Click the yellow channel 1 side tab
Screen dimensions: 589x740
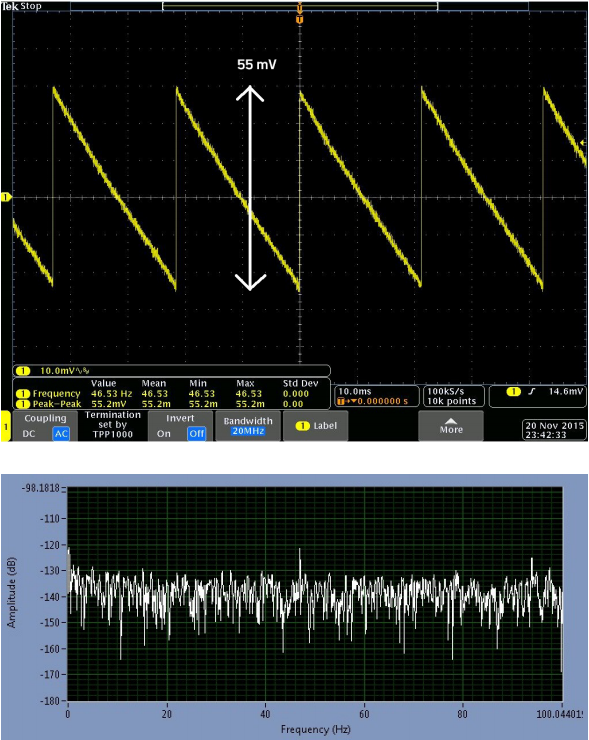(x=5, y=427)
